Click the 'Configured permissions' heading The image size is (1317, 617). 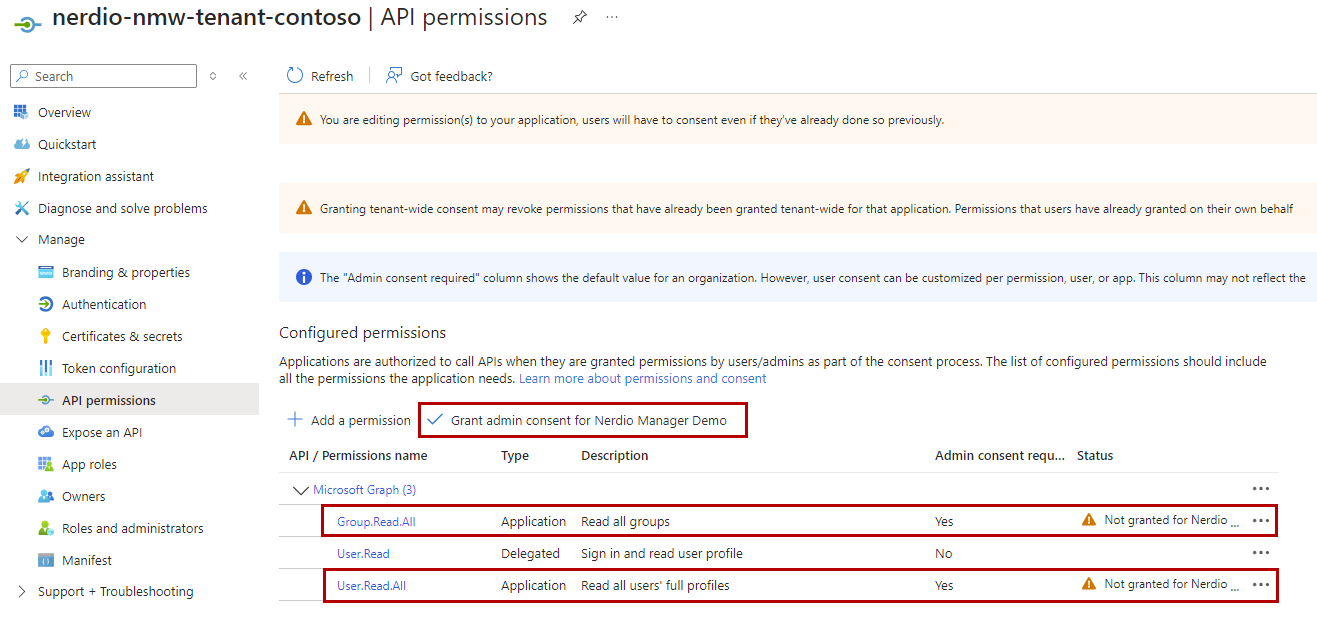click(x=362, y=332)
